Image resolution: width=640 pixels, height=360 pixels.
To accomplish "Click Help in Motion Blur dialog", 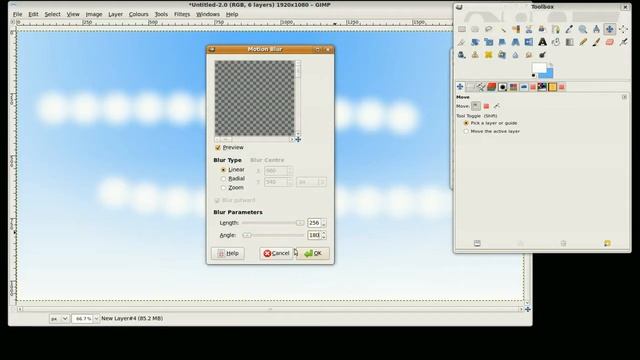I will click(228, 253).
